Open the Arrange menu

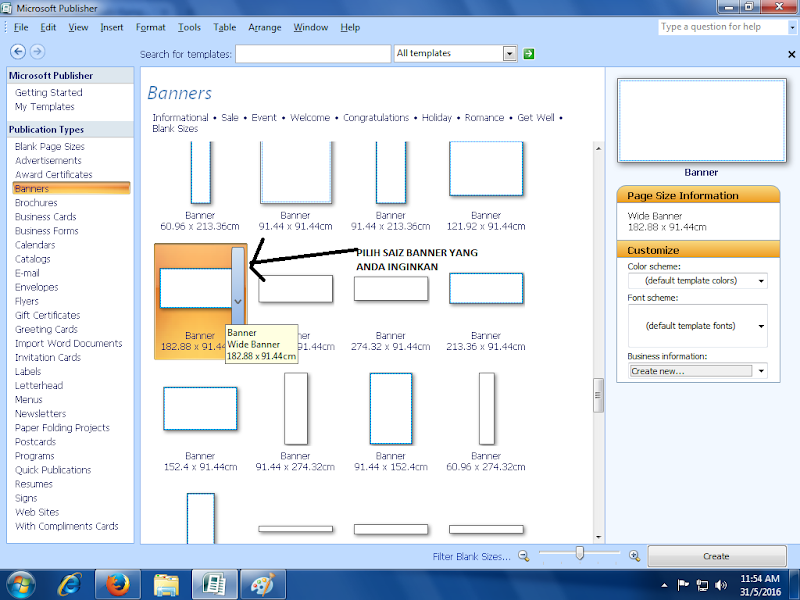tap(265, 28)
